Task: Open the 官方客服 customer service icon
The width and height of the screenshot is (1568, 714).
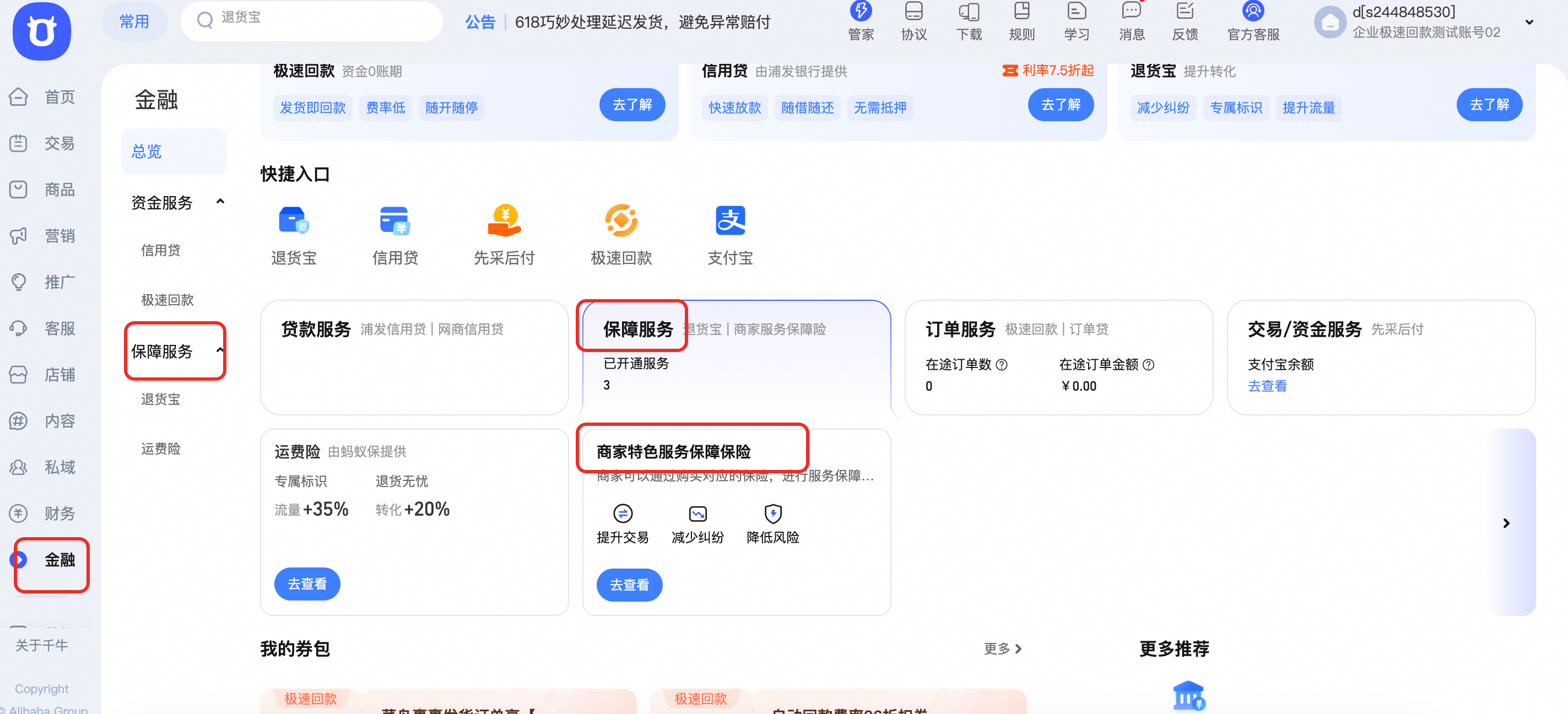Action: [x=1253, y=21]
